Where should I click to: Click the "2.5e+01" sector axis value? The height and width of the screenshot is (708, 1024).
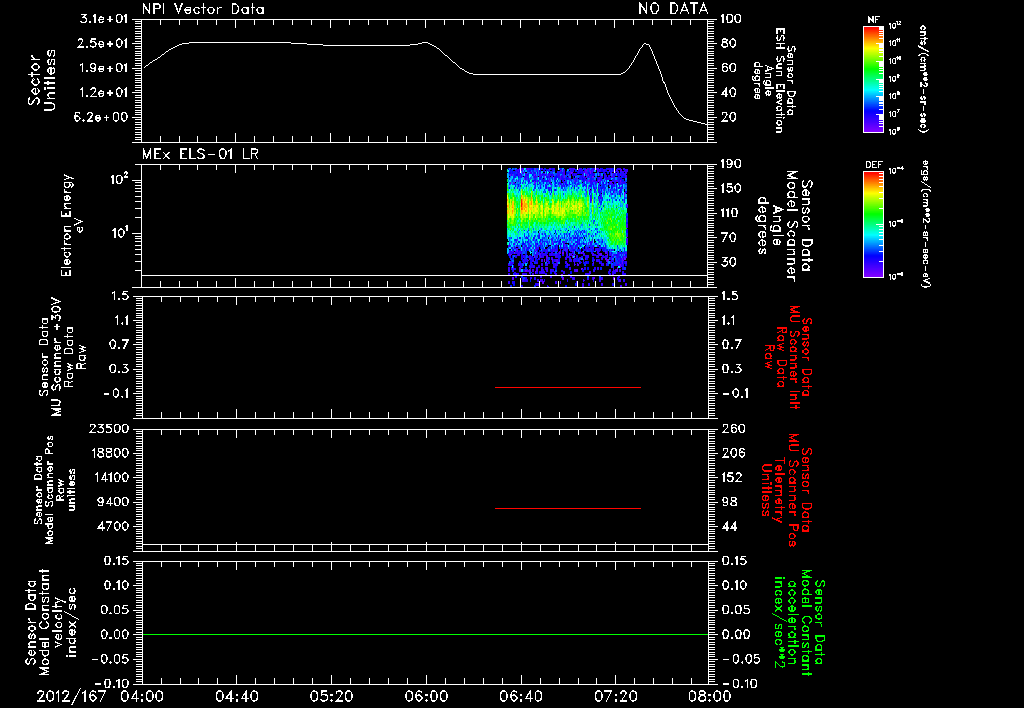[x=104, y=43]
